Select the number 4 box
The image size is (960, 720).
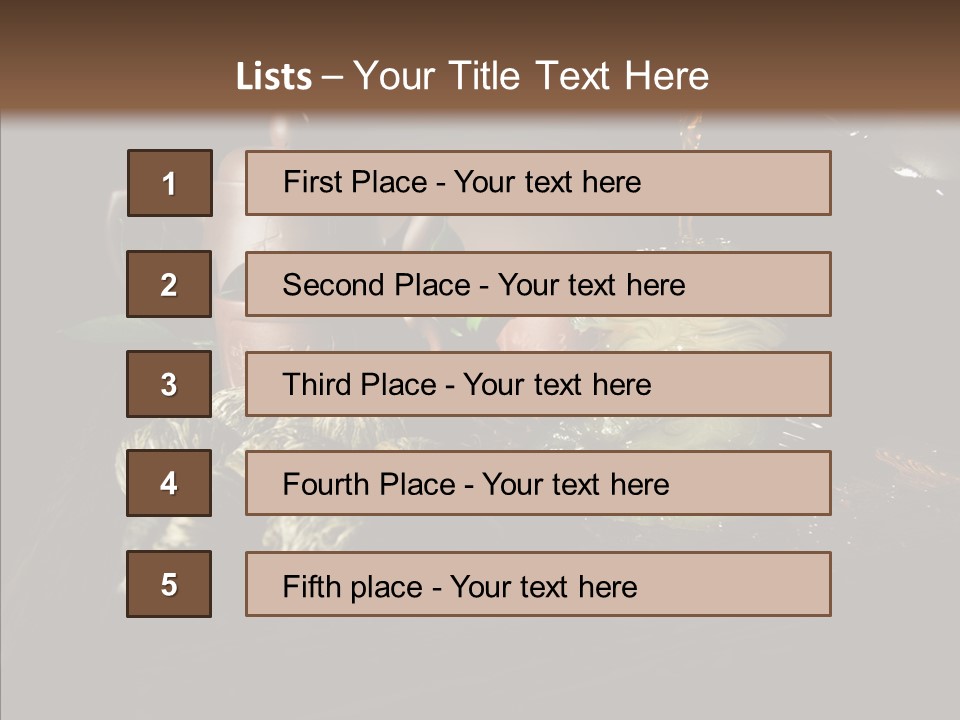tap(169, 484)
